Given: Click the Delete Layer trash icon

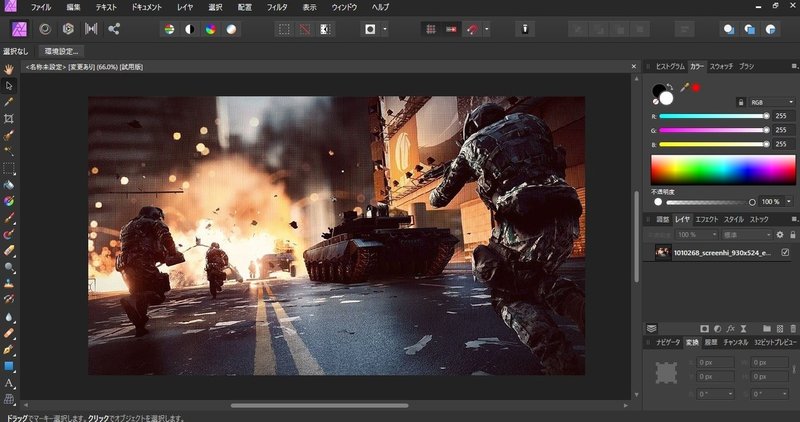Looking at the screenshot, I should (793, 329).
